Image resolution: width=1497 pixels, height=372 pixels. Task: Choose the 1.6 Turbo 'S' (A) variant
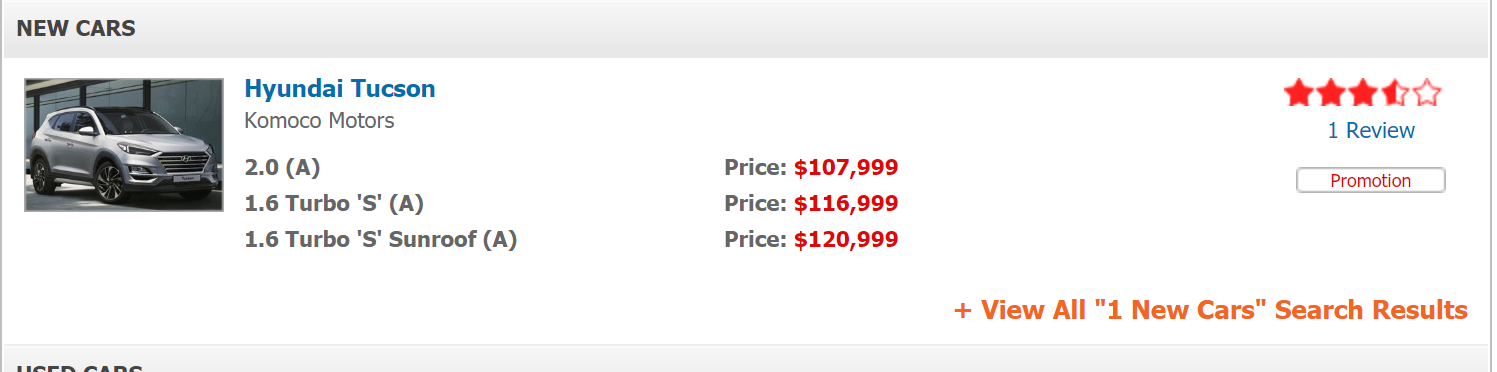tap(334, 203)
